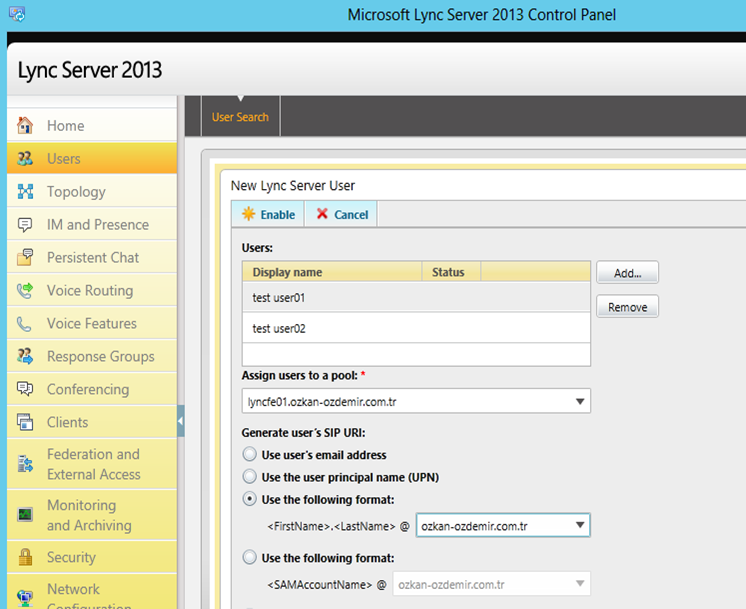Click the Network Configuration globe icon

(25, 598)
